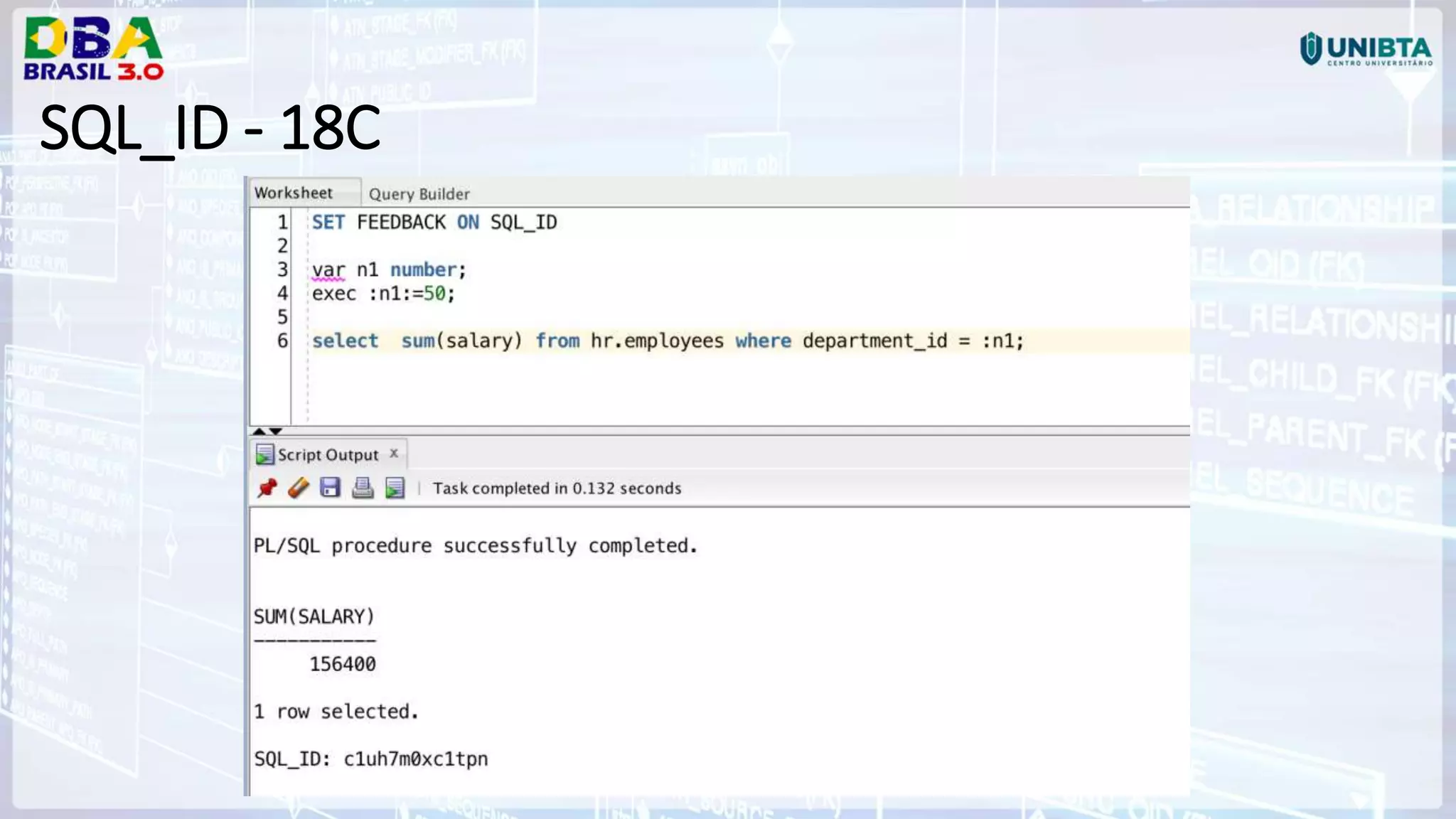
Task: Click the SQL_ID value c1uh7m0xc1tpn in output
Action: pyautogui.click(x=415, y=759)
